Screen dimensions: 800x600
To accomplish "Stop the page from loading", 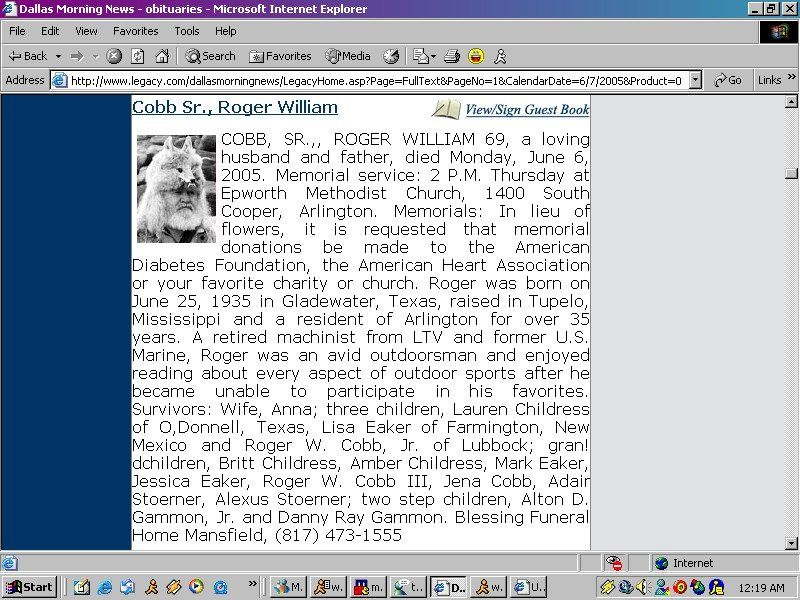I will click(x=114, y=56).
